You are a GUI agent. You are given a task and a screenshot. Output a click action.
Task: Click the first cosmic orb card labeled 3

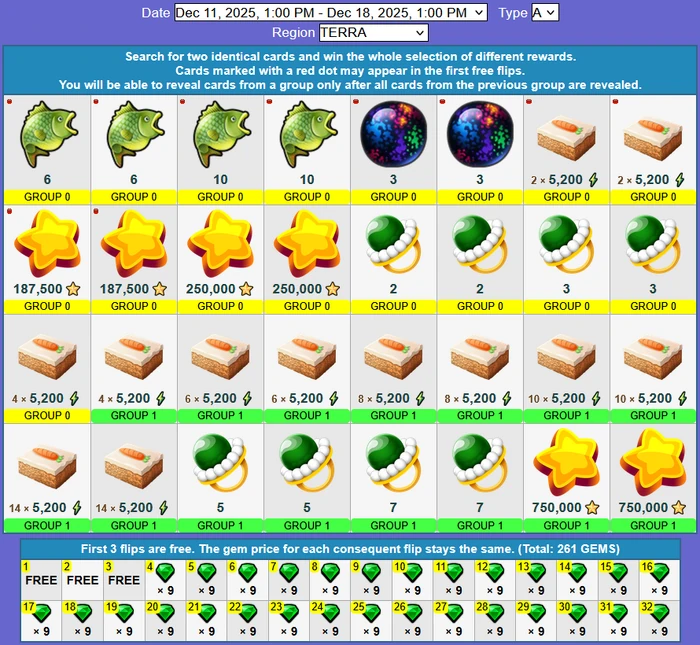point(393,150)
